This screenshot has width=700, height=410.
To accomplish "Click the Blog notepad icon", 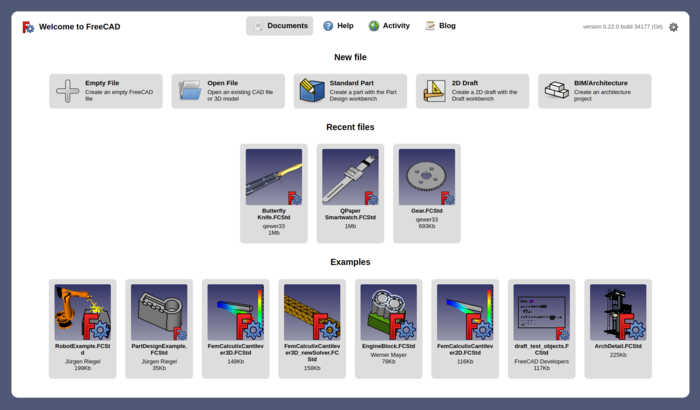I will pos(430,26).
